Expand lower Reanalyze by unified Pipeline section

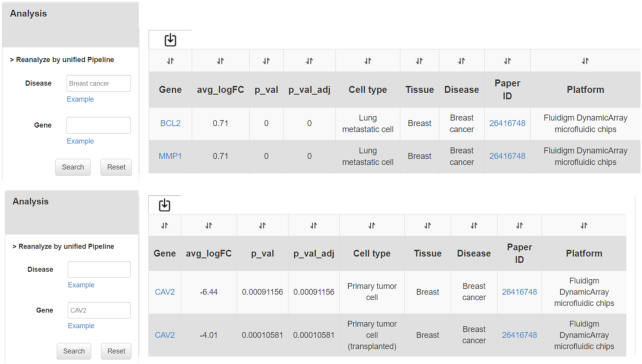click(63, 246)
